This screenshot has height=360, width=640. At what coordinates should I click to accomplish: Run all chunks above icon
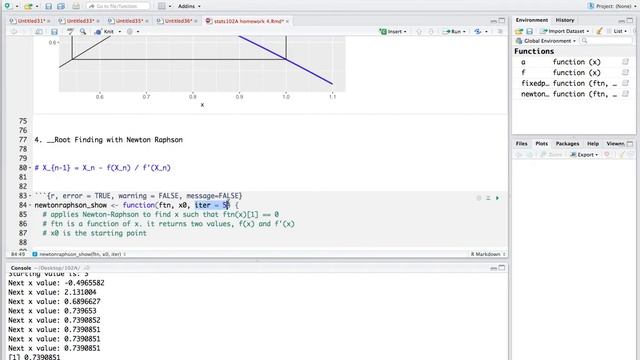click(488, 198)
